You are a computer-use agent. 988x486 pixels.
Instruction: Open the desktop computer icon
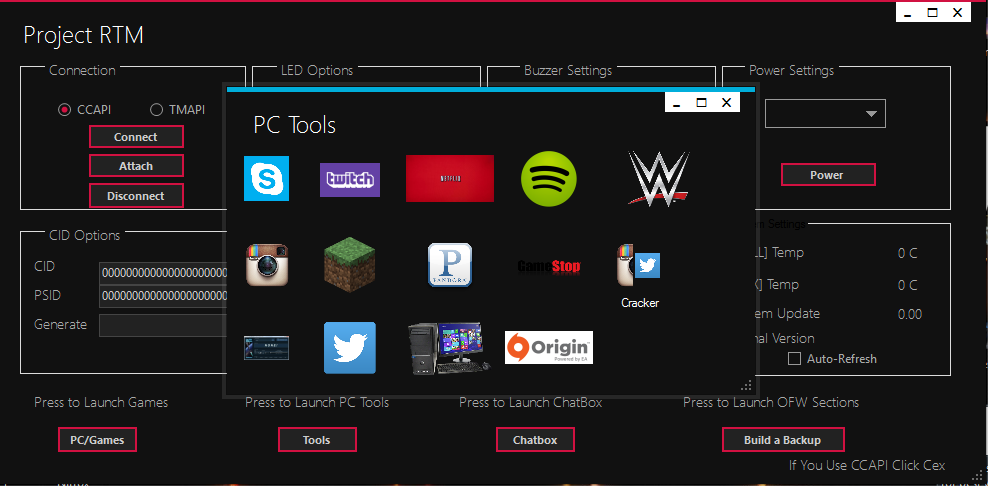[x=449, y=349]
